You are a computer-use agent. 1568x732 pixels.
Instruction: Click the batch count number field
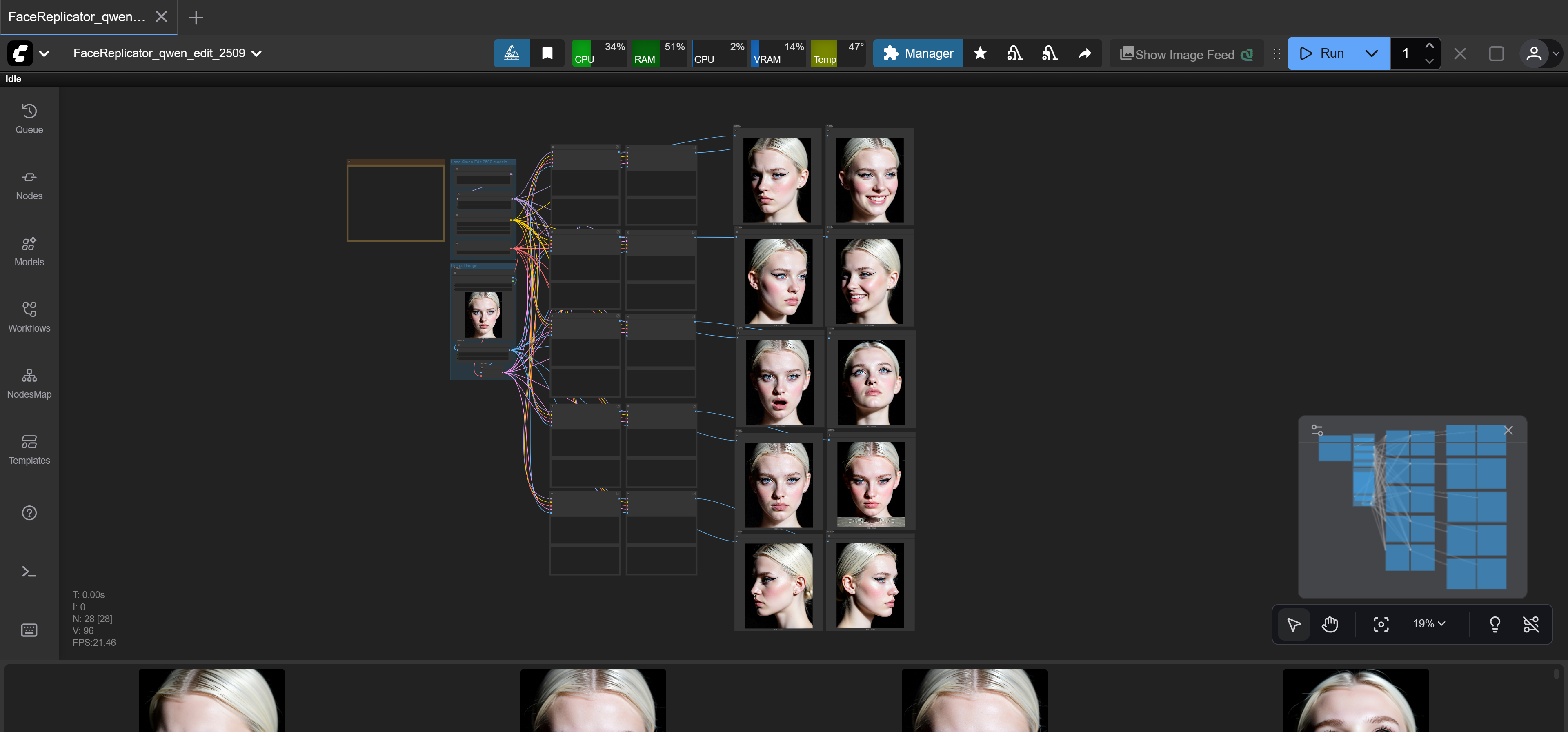[x=1405, y=53]
